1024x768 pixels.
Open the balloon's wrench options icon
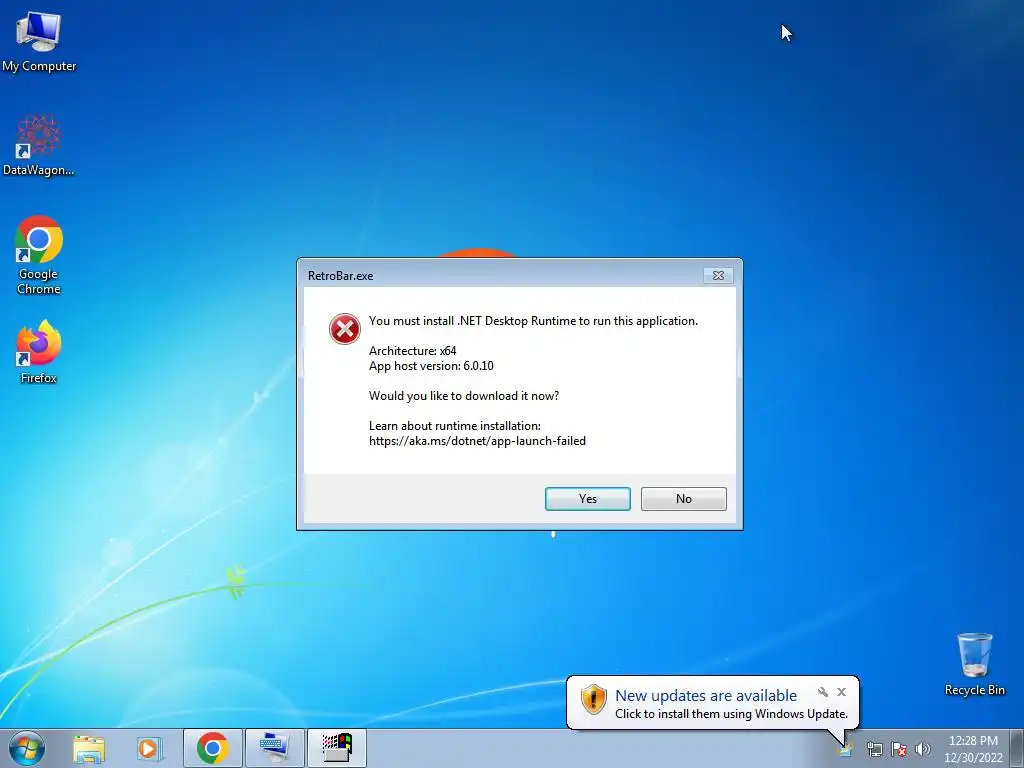pos(823,692)
